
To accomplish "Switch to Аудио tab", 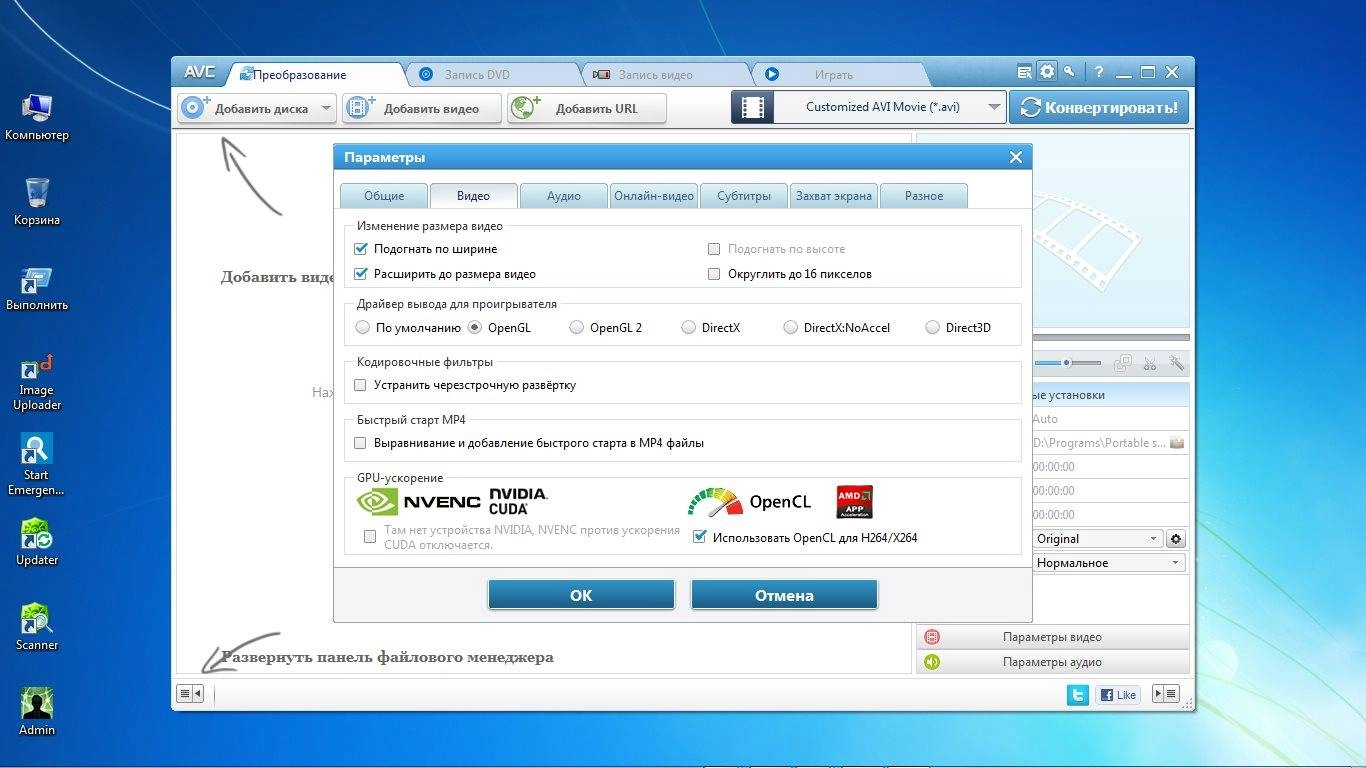I will [564, 196].
